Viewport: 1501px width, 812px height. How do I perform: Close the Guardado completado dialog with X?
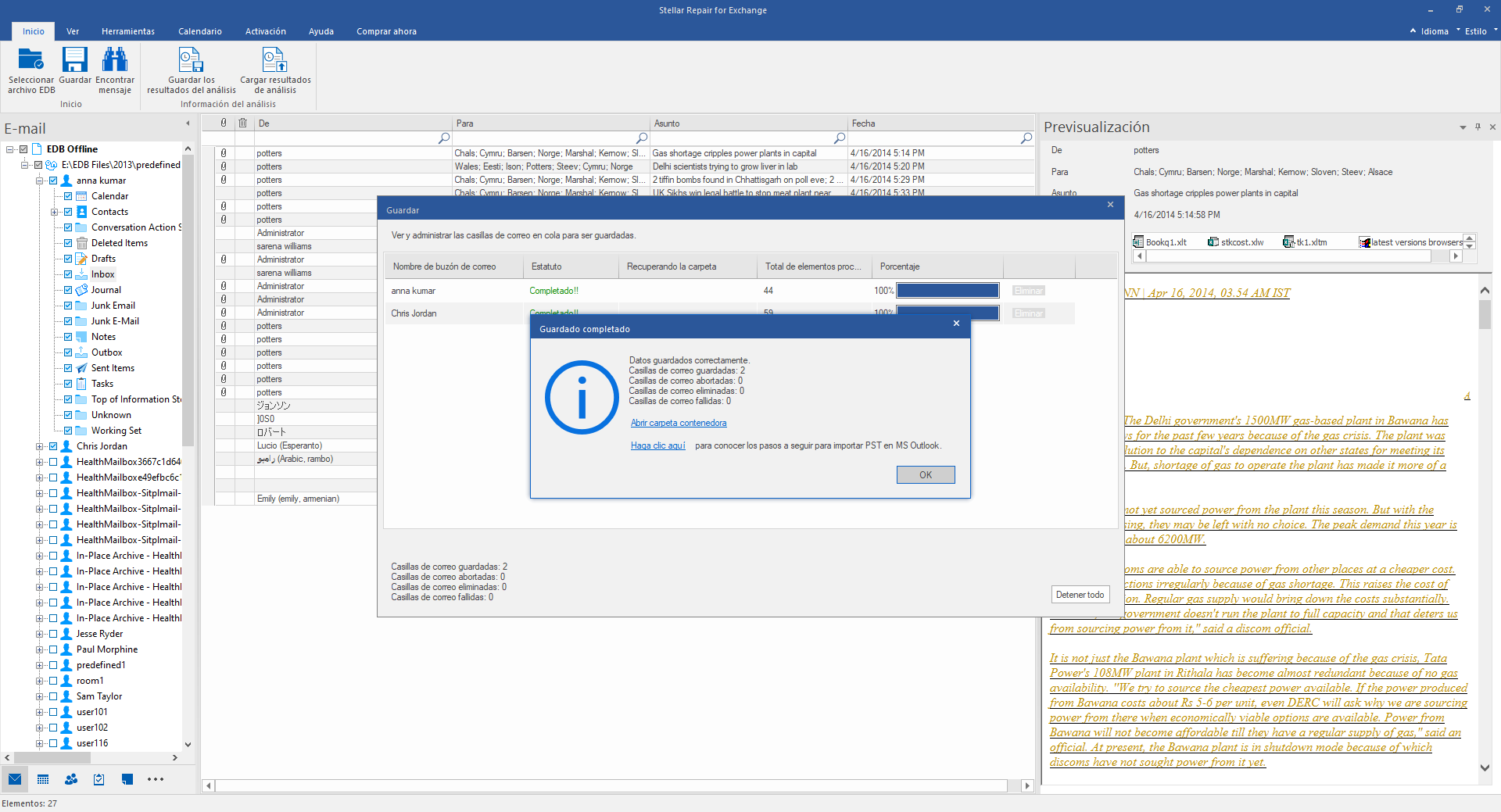(x=956, y=324)
